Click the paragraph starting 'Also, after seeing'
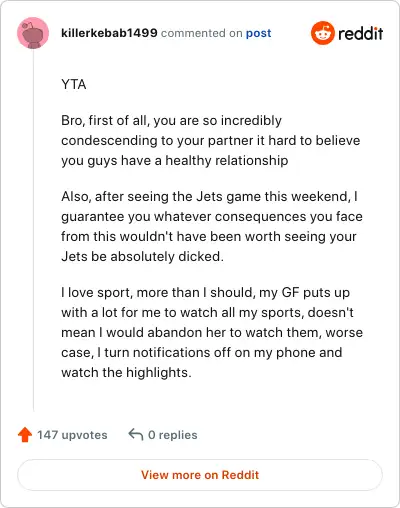Screen dimensions: 400x508 pyautogui.click(x=212, y=226)
